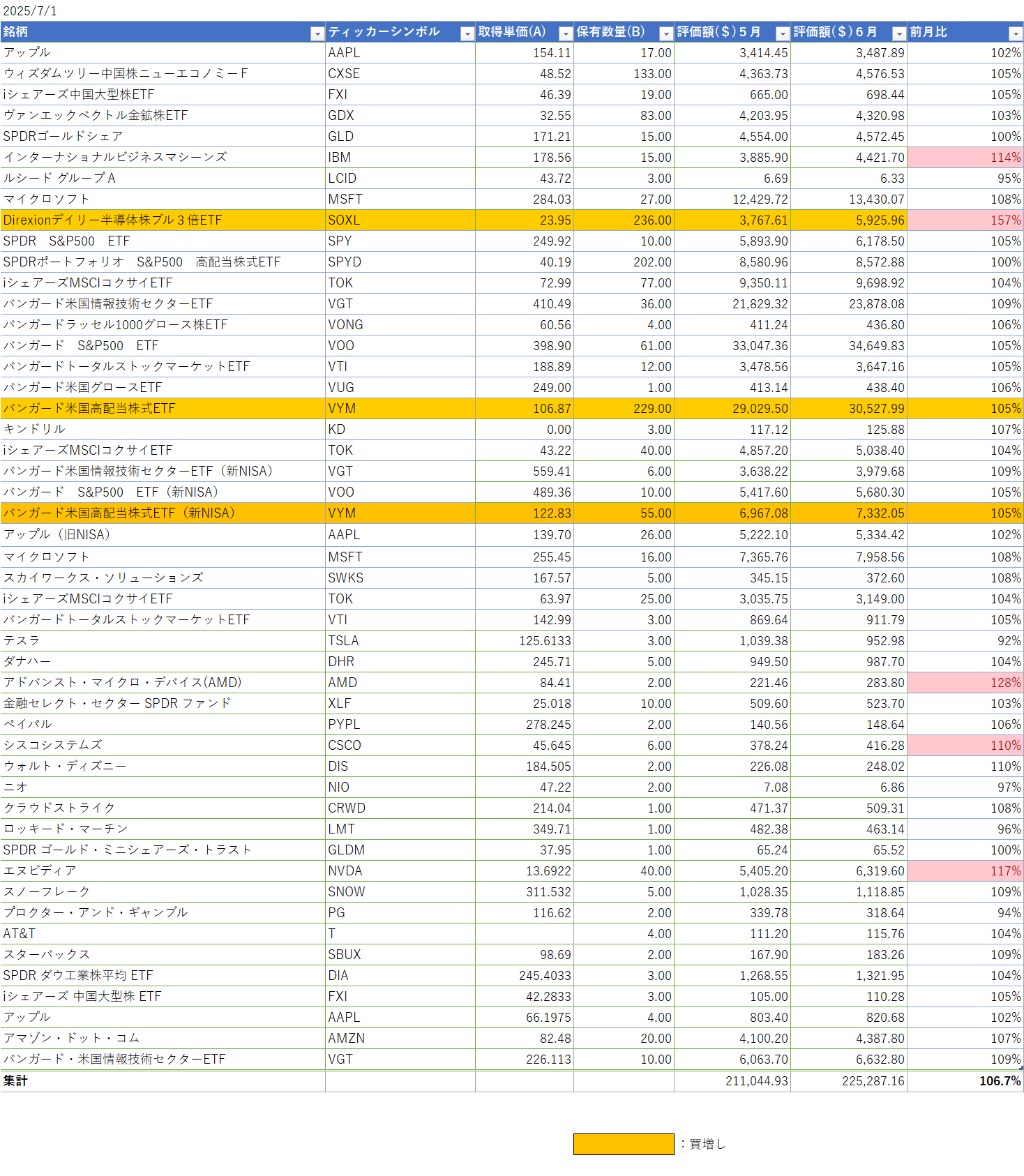Select the AMZN ticker cell
This screenshot has height=1176, width=1024.
point(400,1039)
